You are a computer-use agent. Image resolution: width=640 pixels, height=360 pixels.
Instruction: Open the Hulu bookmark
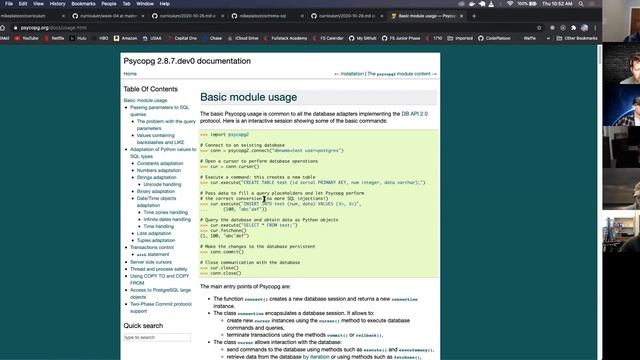tap(78, 38)
